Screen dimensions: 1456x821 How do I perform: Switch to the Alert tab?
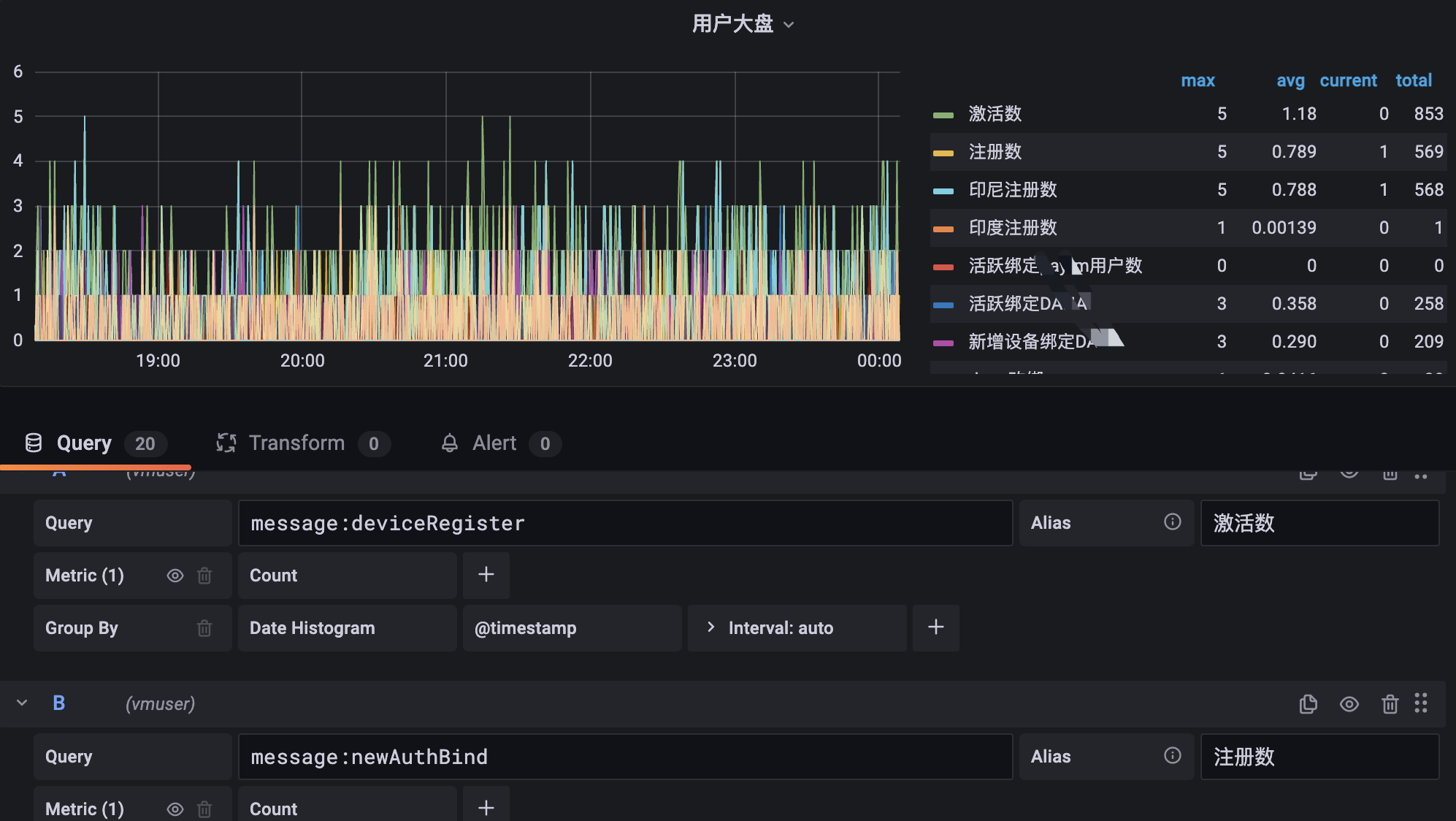pyautogui.click(x=501, y=443)
